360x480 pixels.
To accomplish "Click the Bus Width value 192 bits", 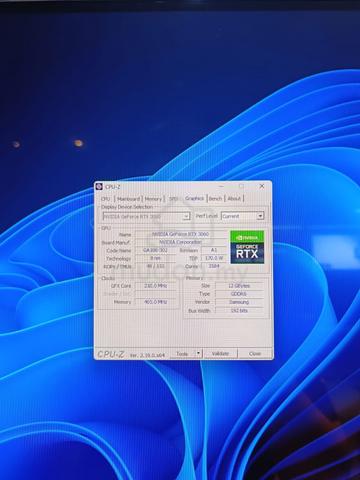I will coord(239,311).
